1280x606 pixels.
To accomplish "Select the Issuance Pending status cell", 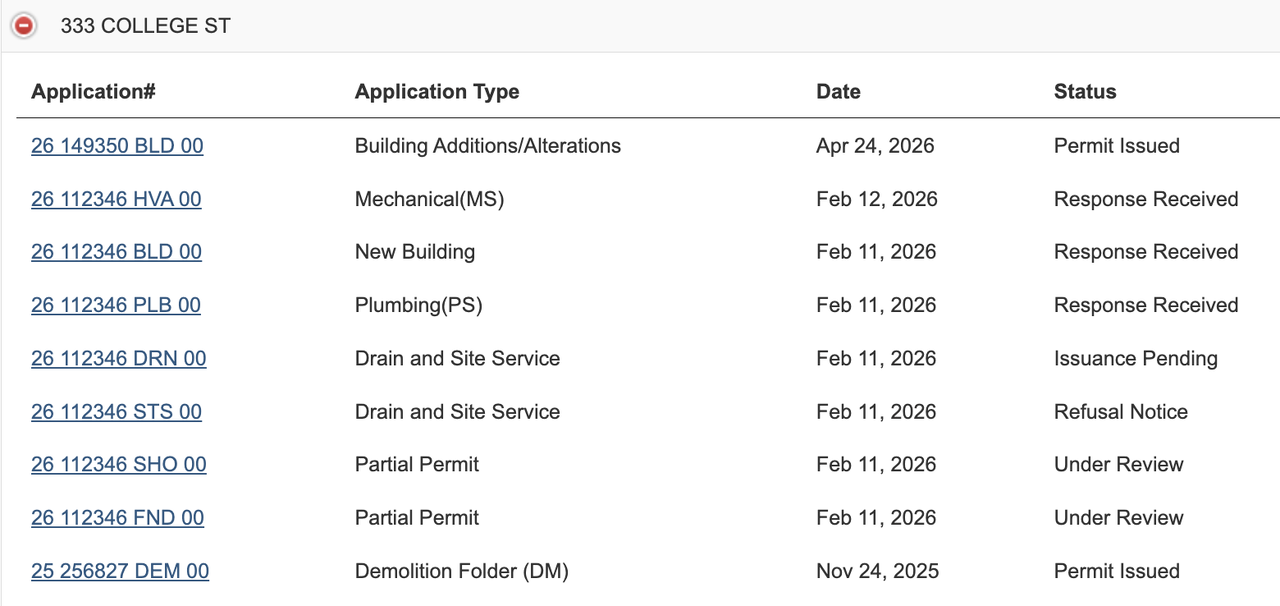I will point(1136,358).
